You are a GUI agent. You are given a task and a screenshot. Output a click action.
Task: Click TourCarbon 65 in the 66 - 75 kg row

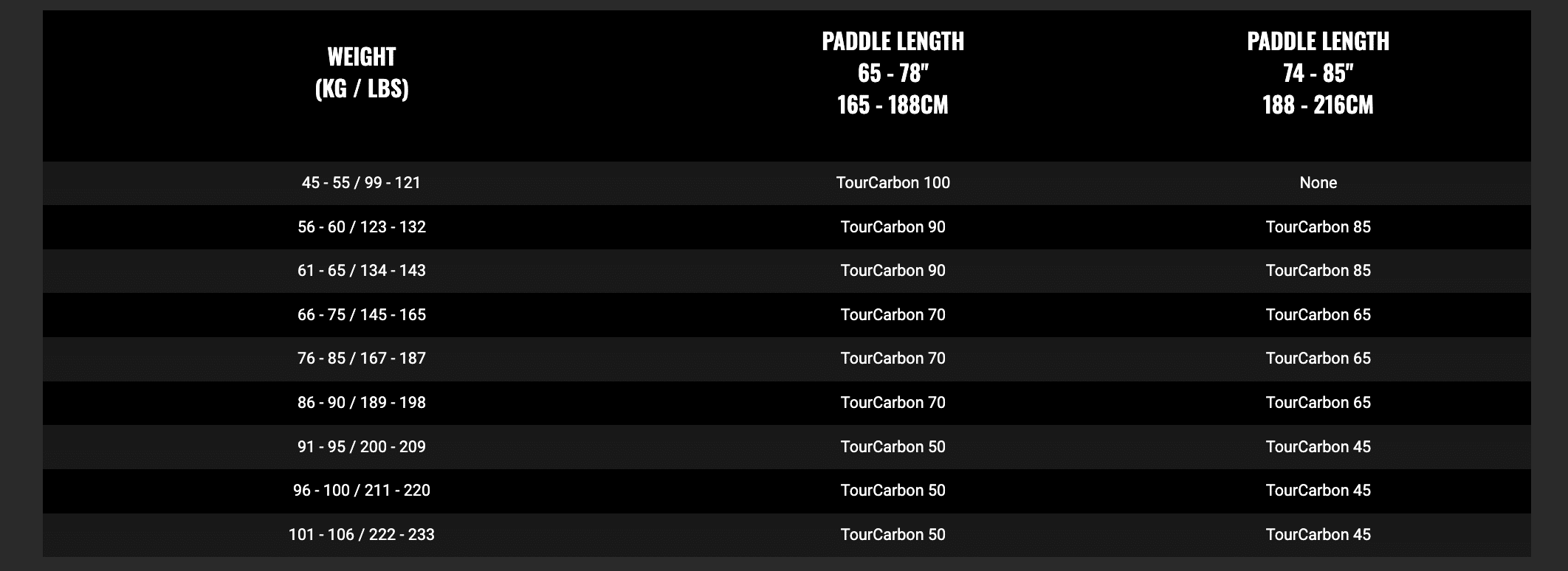[1318, 314]
